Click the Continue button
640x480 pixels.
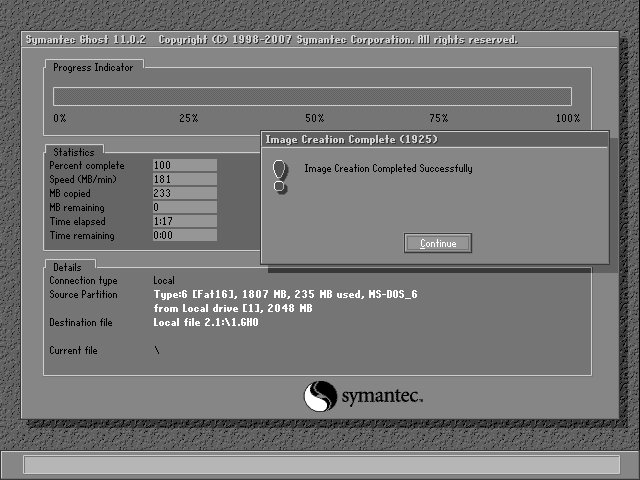pos(438,243)
